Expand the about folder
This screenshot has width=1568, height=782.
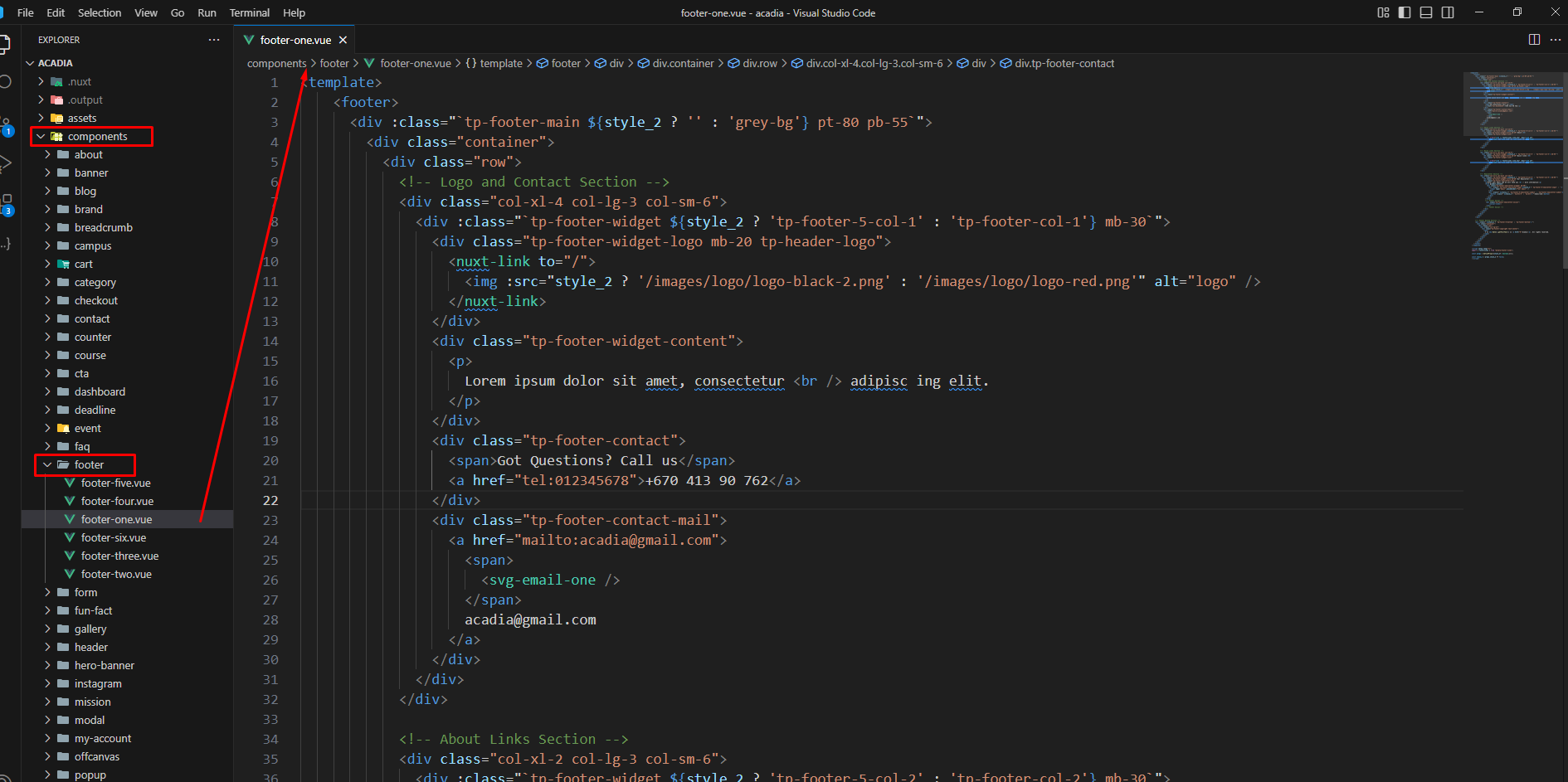[47, 154]
